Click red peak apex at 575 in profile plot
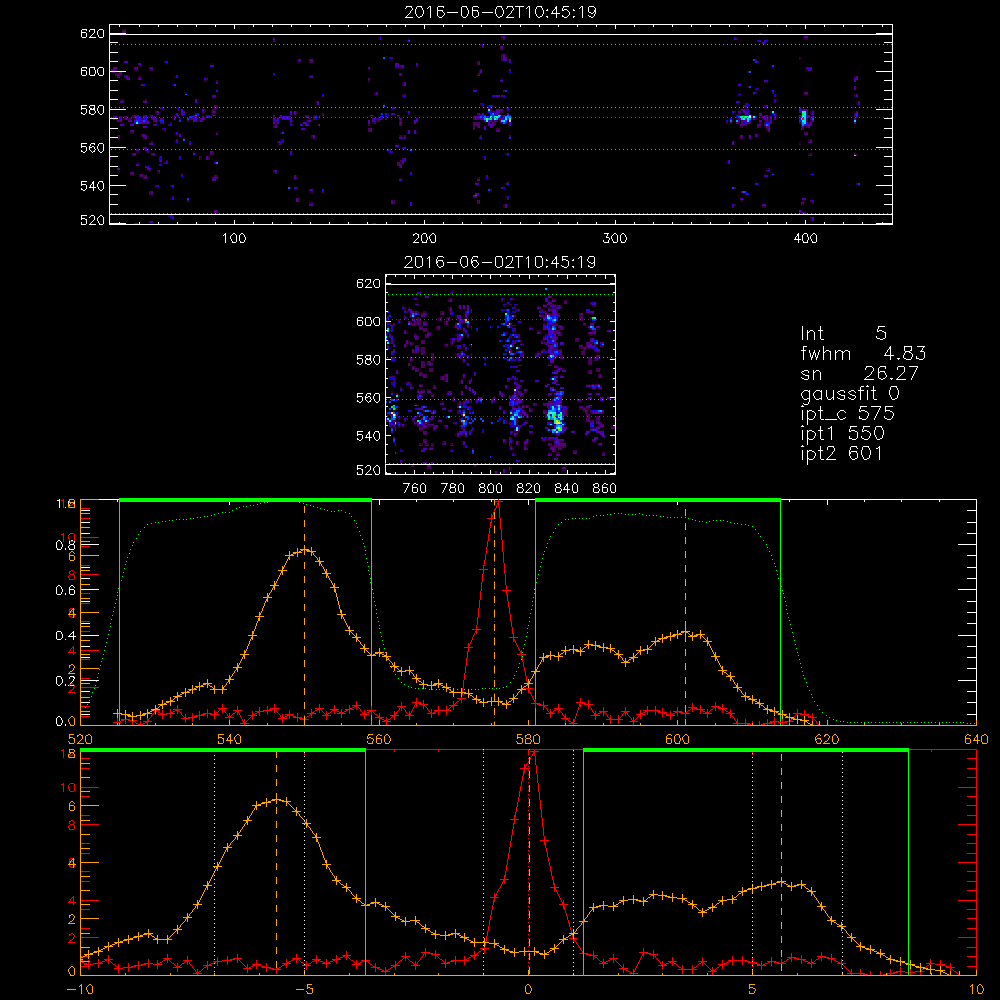Viewport: 1000px width, 1000px height. click(x=497, y=503)
